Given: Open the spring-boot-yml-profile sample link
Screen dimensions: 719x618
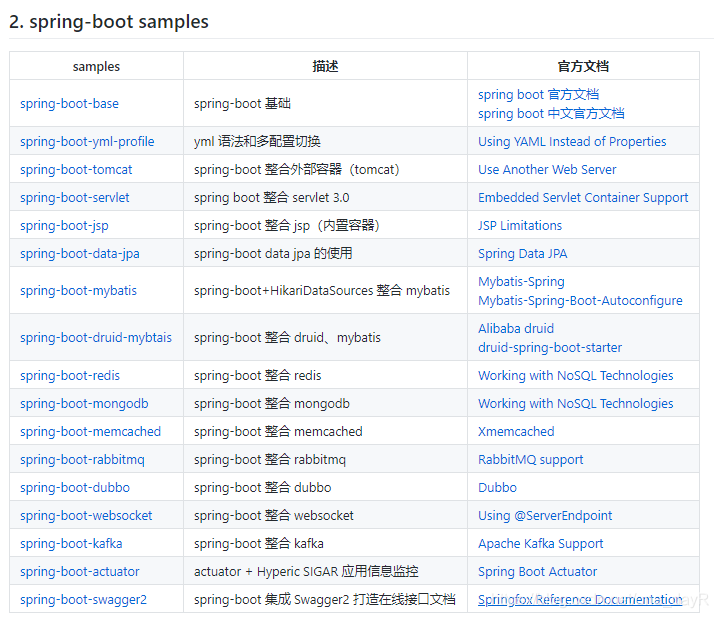Looking at the screenshot, I should click(x=87, y=142).
